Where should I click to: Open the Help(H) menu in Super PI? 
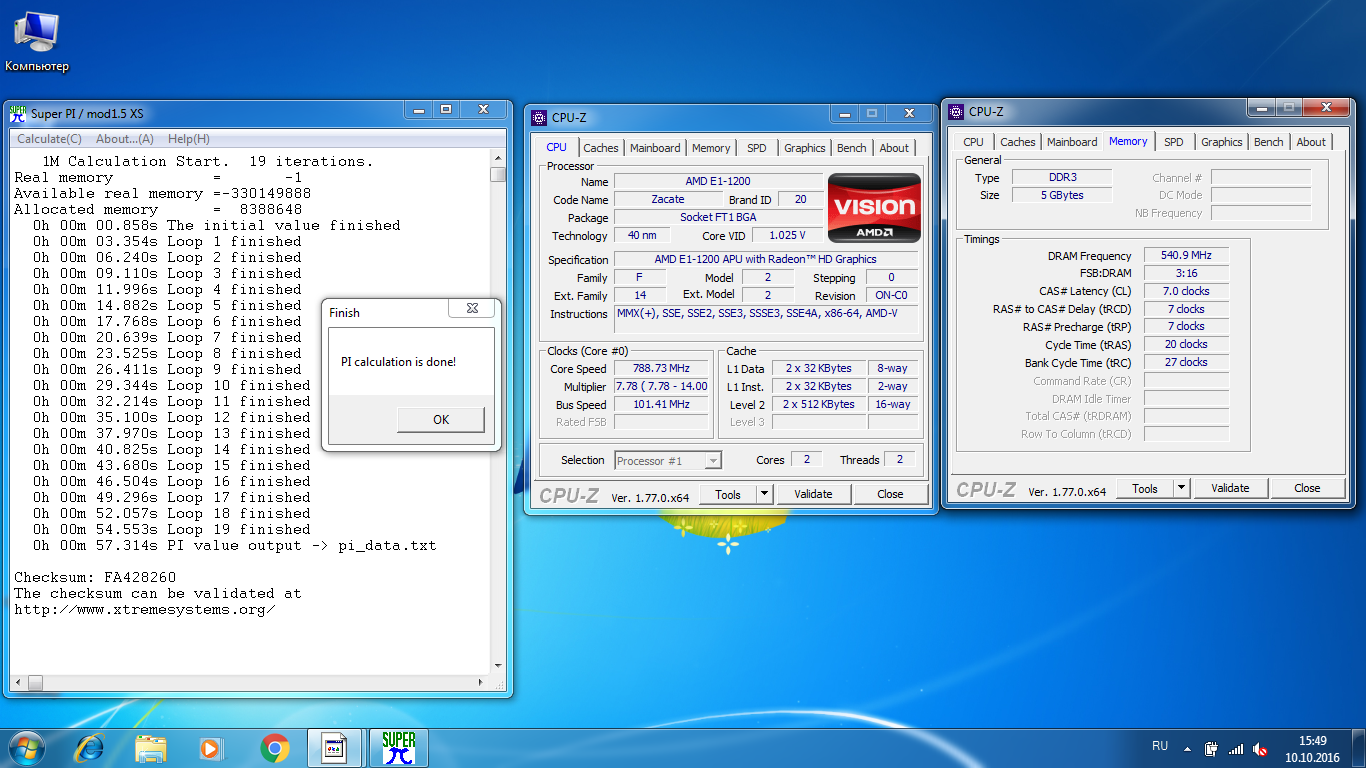(x=189, y=139)
